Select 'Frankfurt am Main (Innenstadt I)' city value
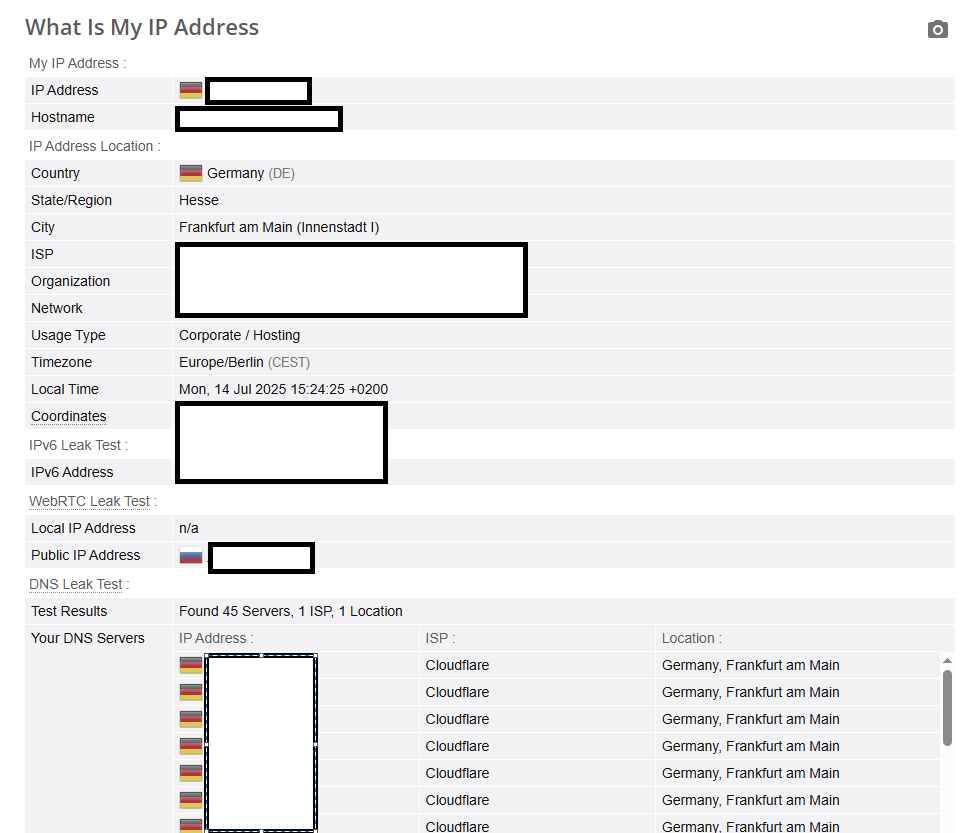Viewport: 975px width, 833px height. [279, 227]
